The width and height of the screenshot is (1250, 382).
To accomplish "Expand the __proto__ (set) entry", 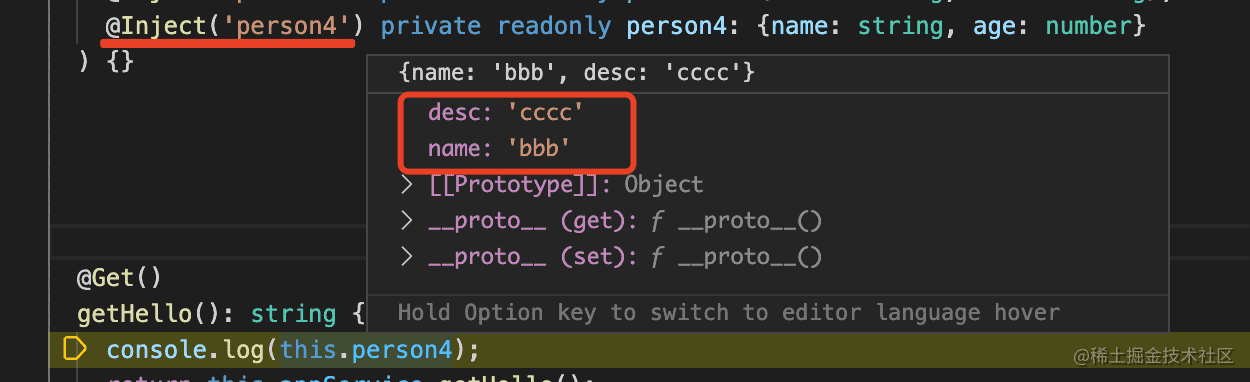I will (406, 257).
